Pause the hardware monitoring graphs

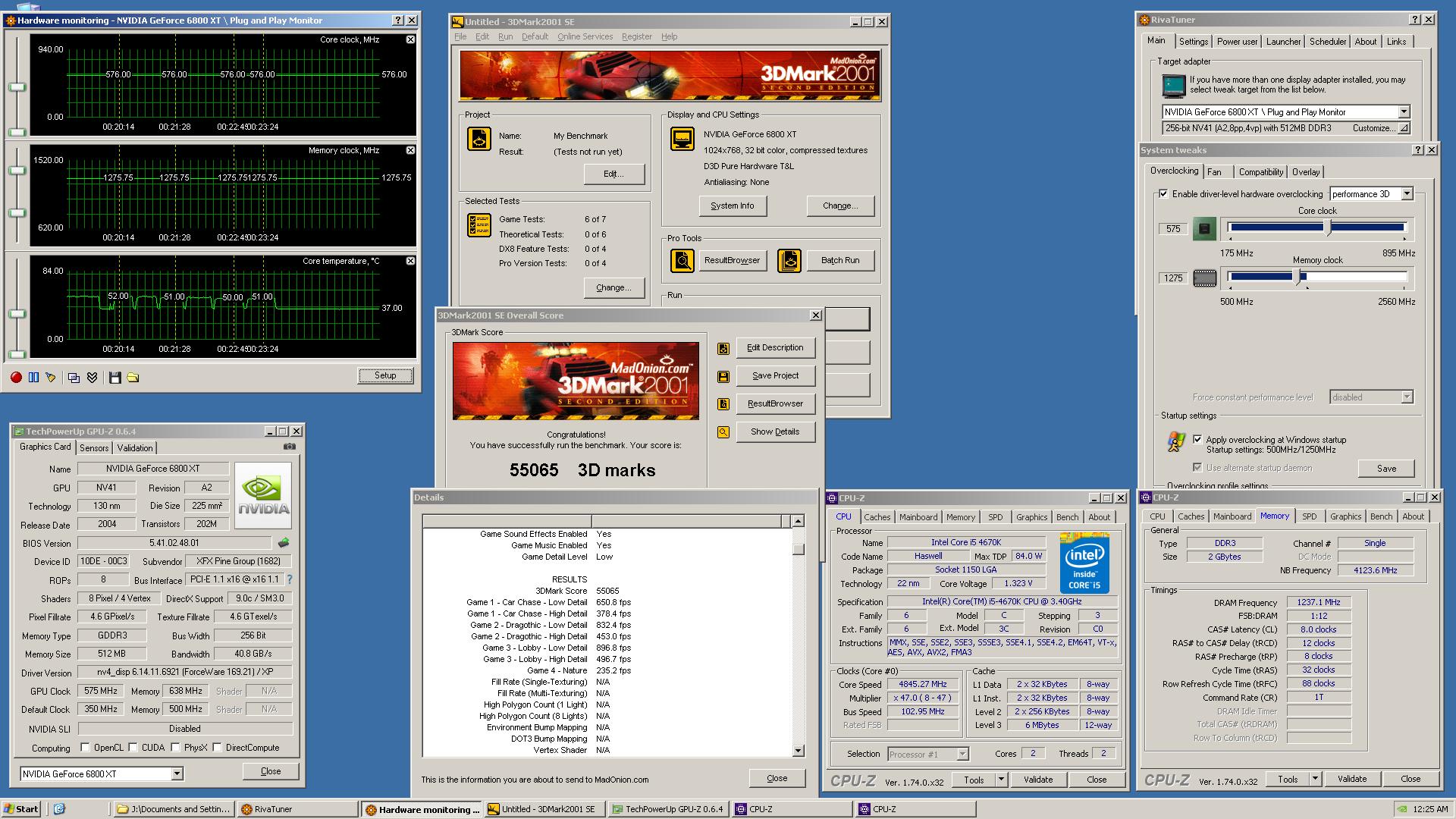coord(33,377)
